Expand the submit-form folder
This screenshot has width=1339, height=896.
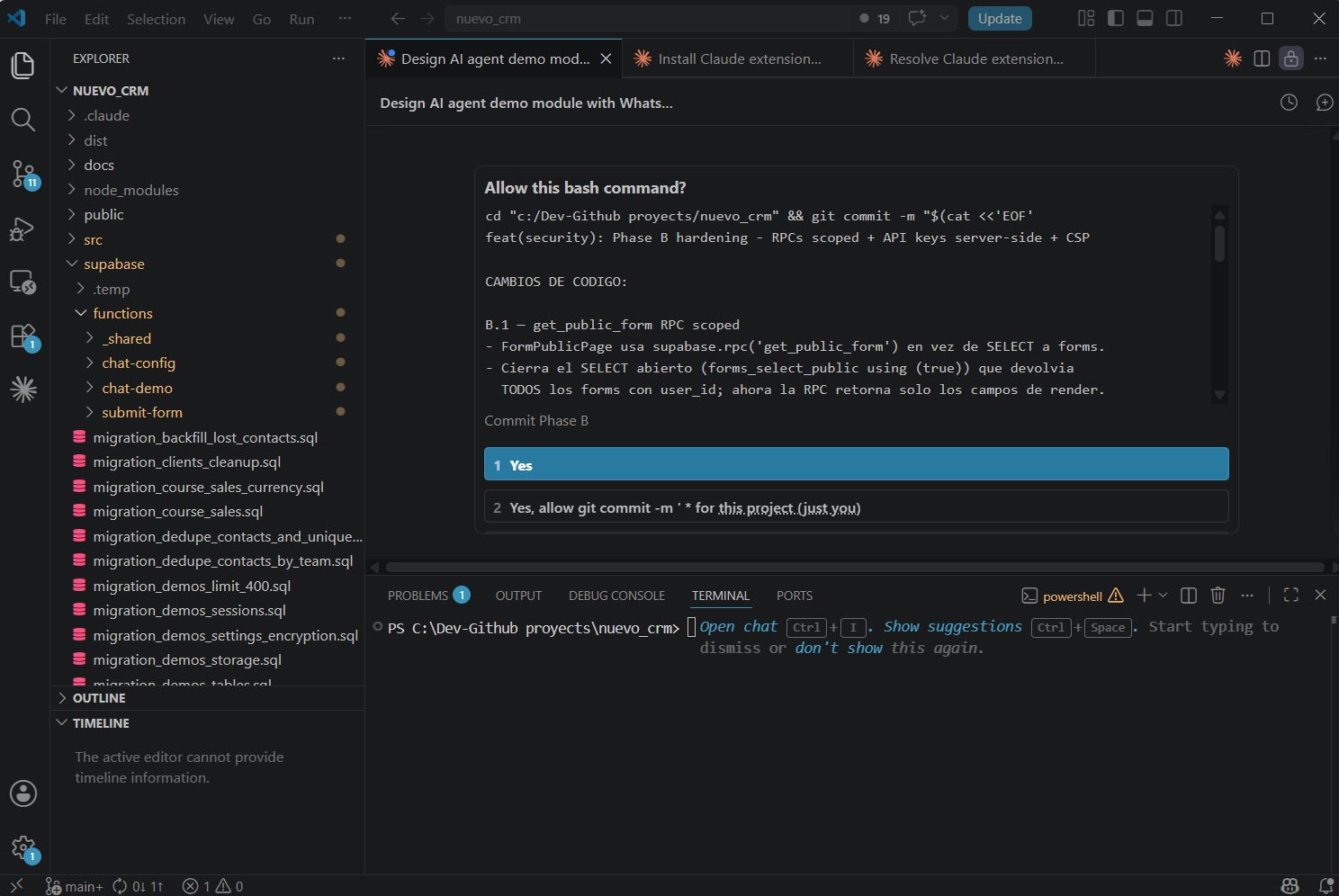[90, 412]
